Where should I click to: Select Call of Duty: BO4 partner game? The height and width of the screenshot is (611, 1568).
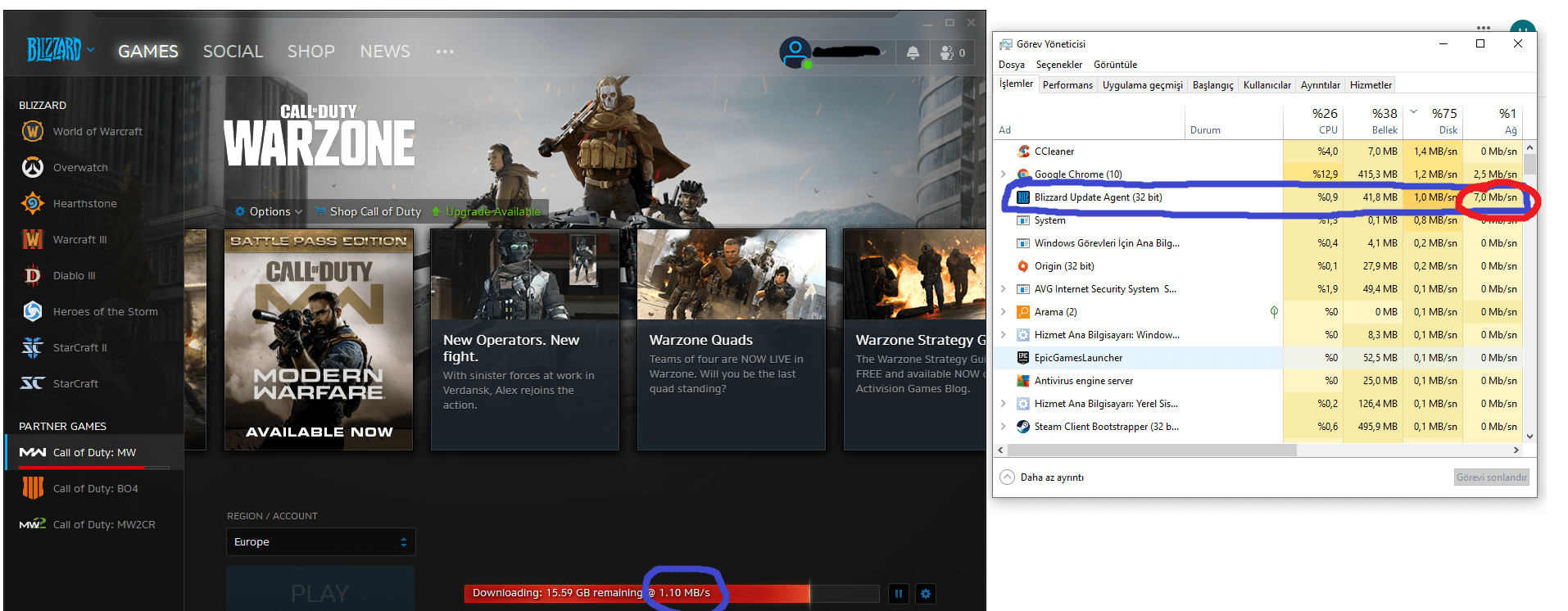(x=79, y=488)
